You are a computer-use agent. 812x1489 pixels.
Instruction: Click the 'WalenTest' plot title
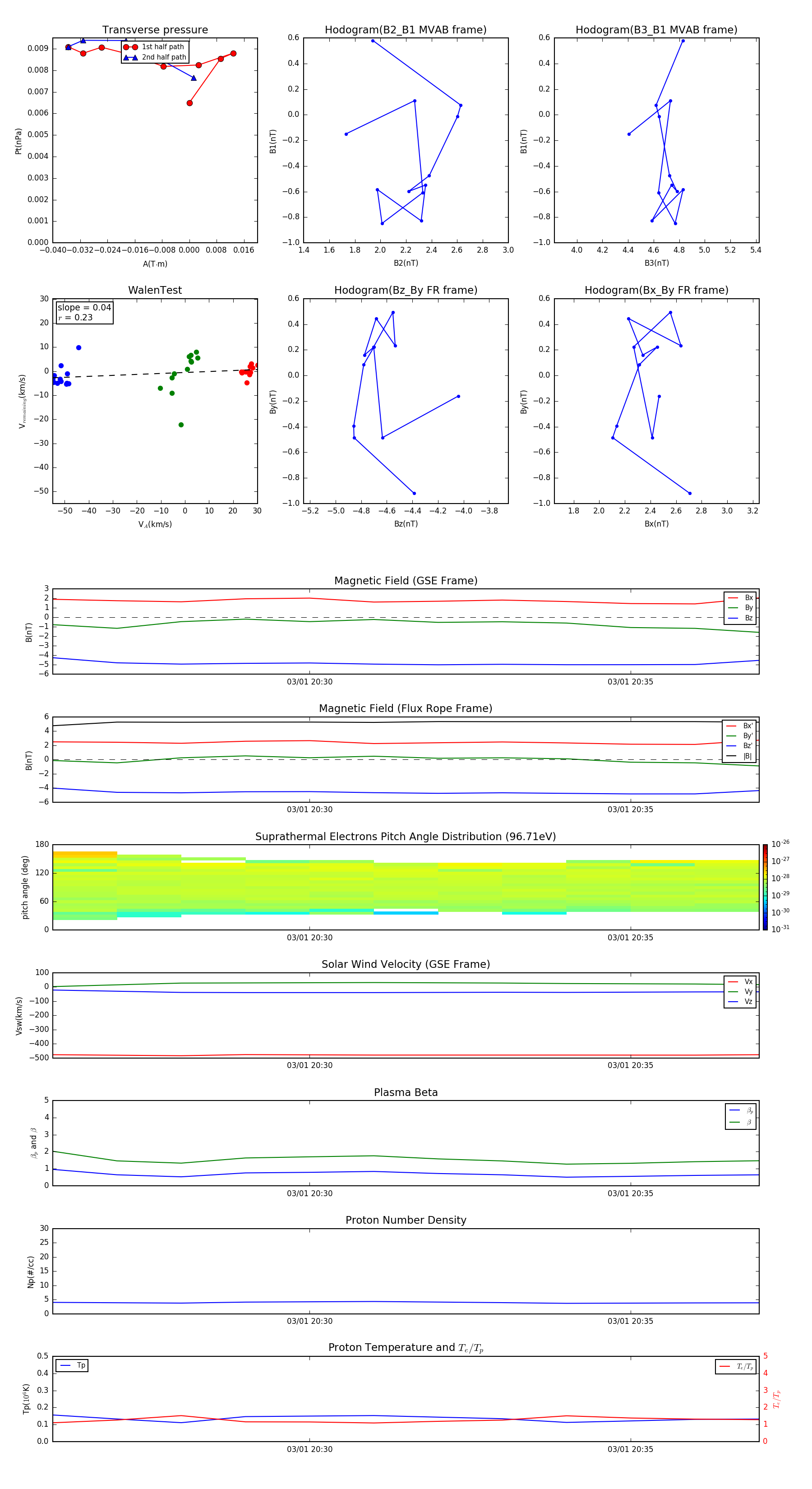[155, 290]
